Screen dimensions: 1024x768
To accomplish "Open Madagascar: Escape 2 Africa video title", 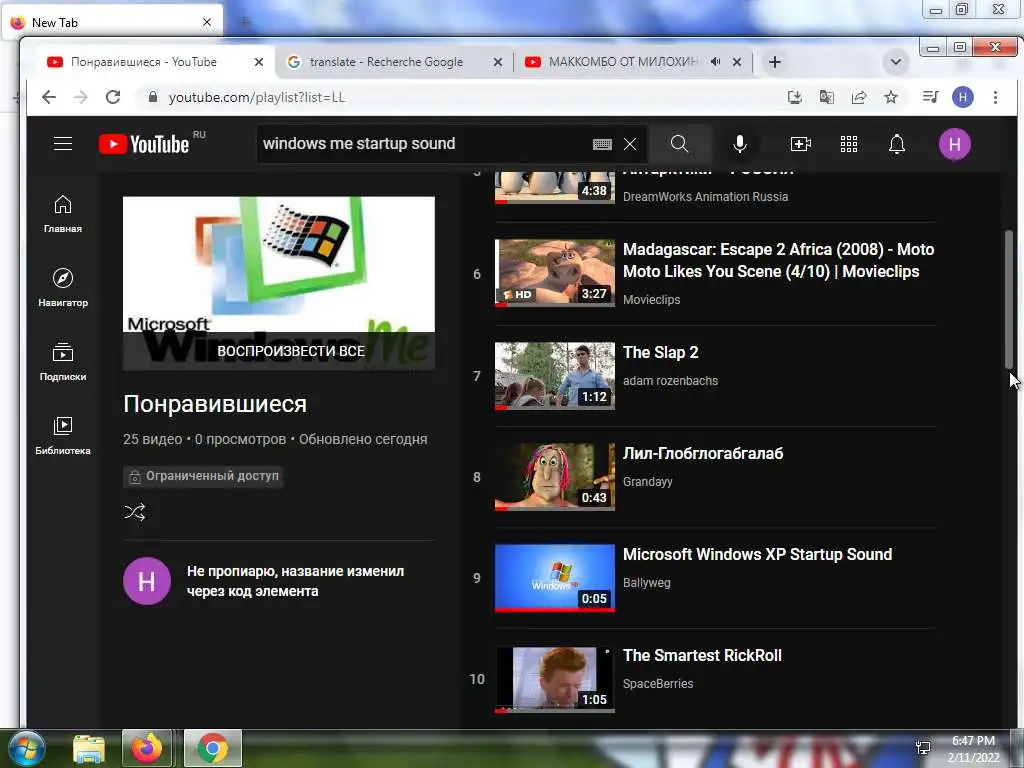I will click(778, 261).
